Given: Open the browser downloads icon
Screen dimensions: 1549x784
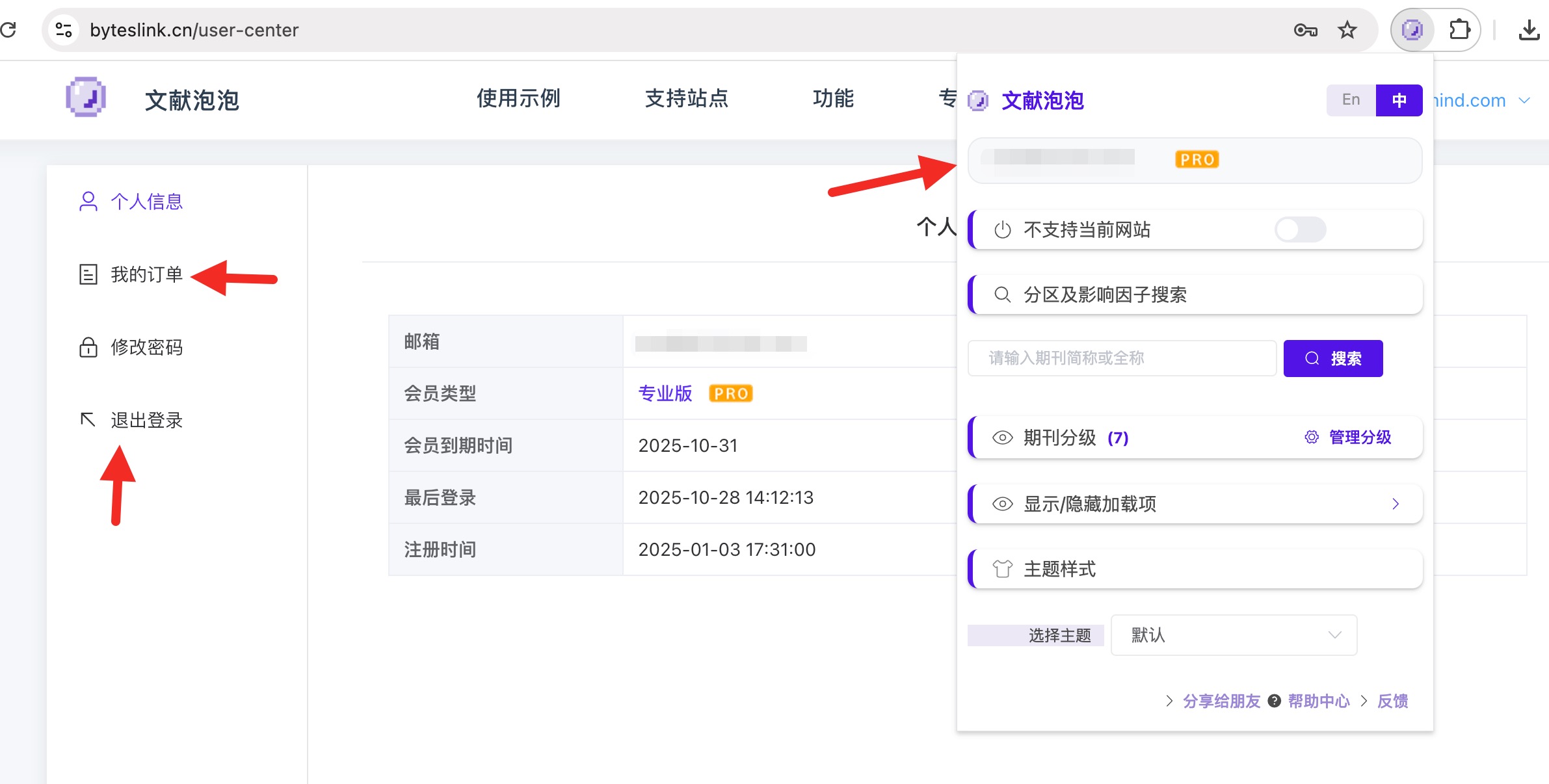Looking at the screenshot, I should coord(1528,30).
